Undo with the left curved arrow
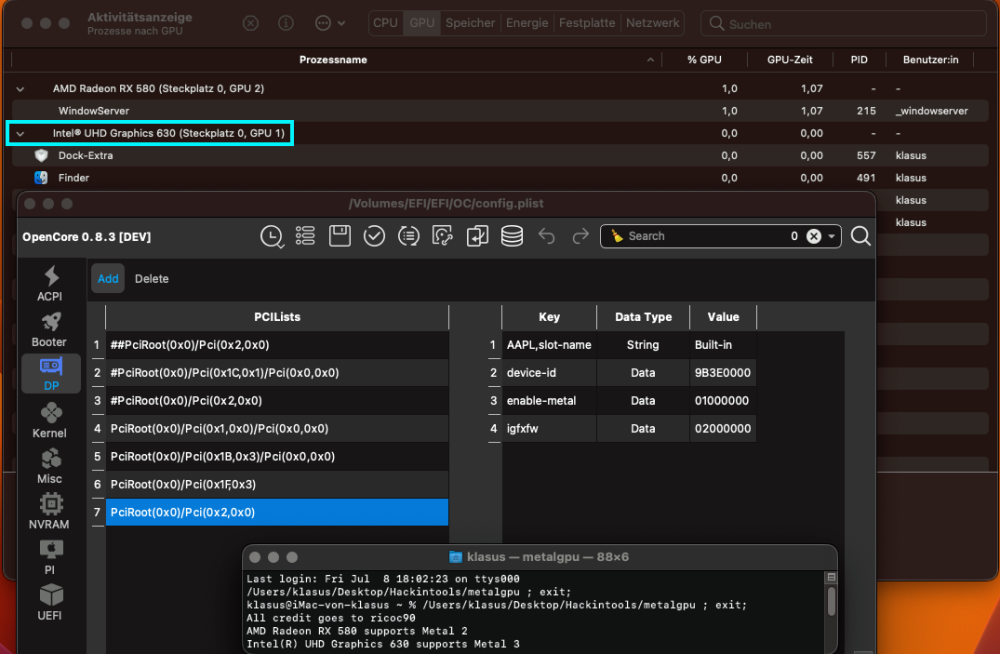Screen dimensions: 1000x654 [x=547, y=236]
